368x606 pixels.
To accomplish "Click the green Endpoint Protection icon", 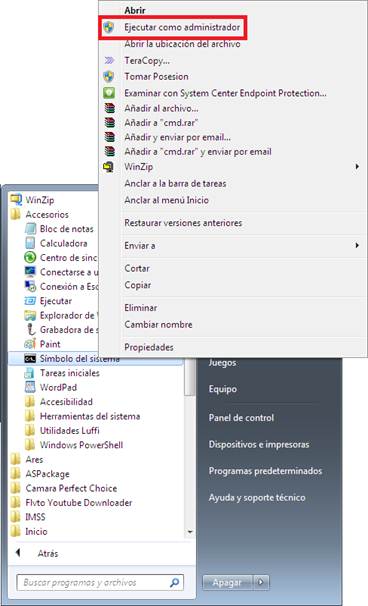I will 109,93.
